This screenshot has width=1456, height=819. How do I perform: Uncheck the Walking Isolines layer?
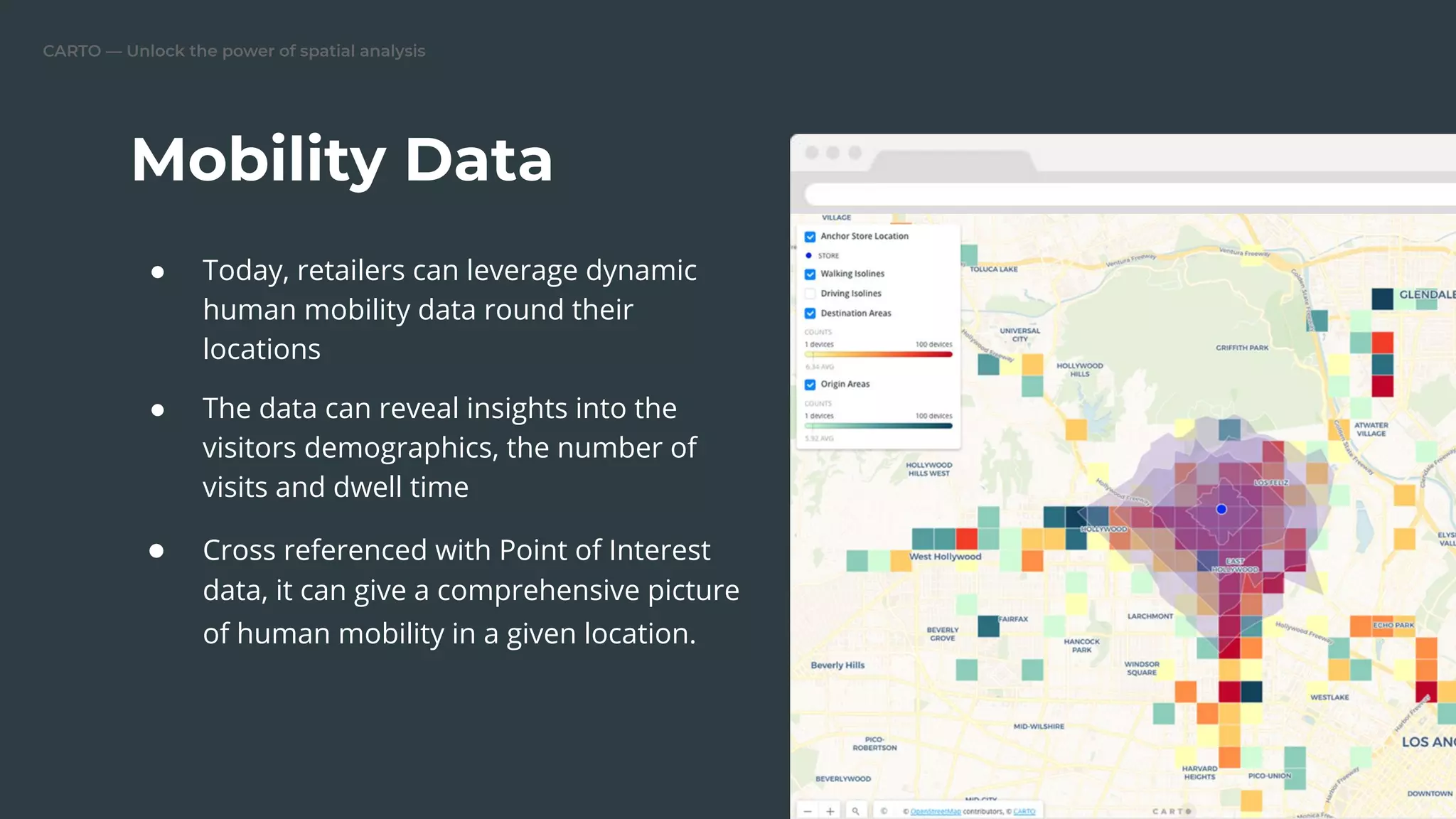[810, 274]
